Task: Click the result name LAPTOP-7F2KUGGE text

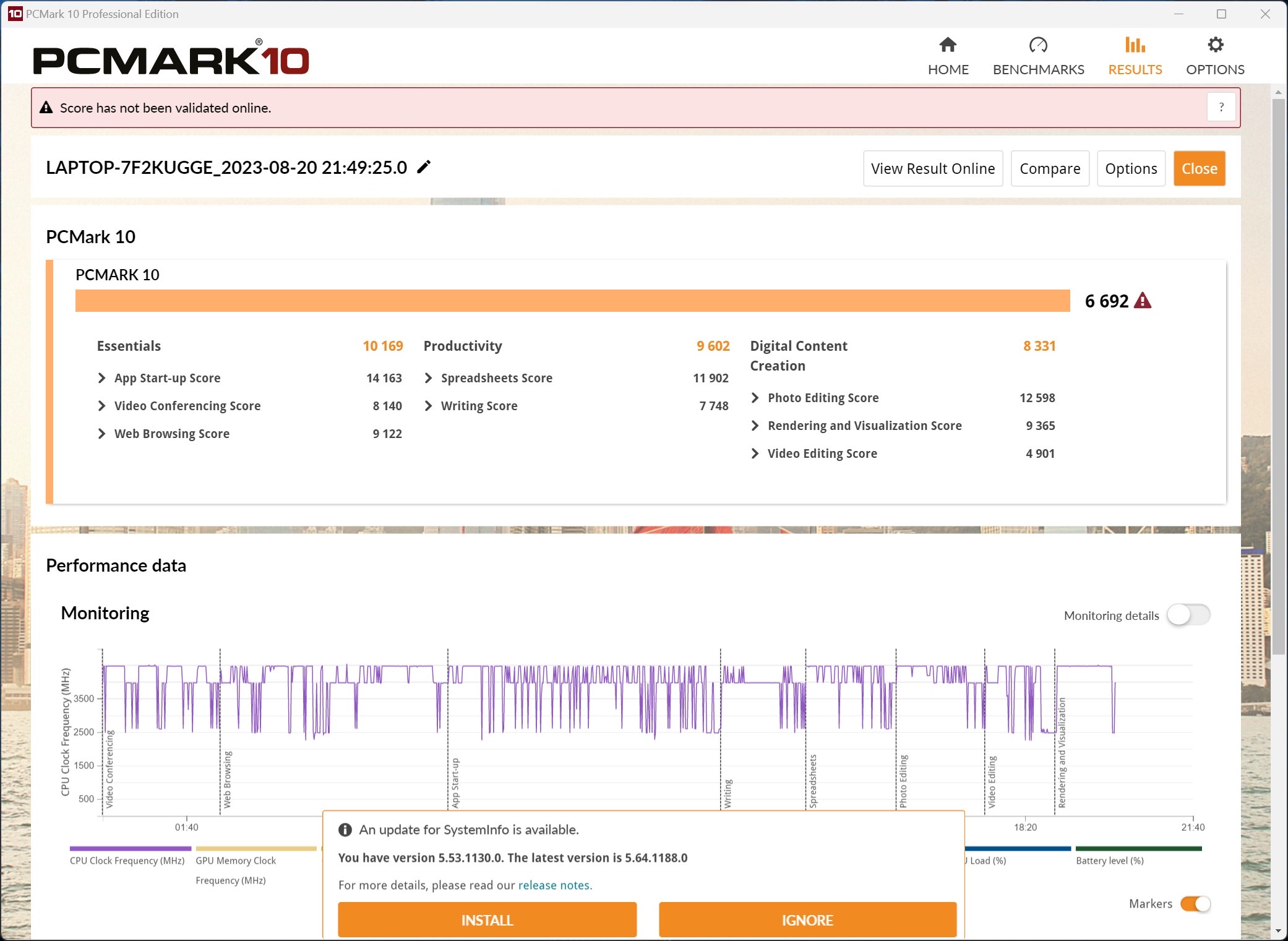Action: pos(226,168)
